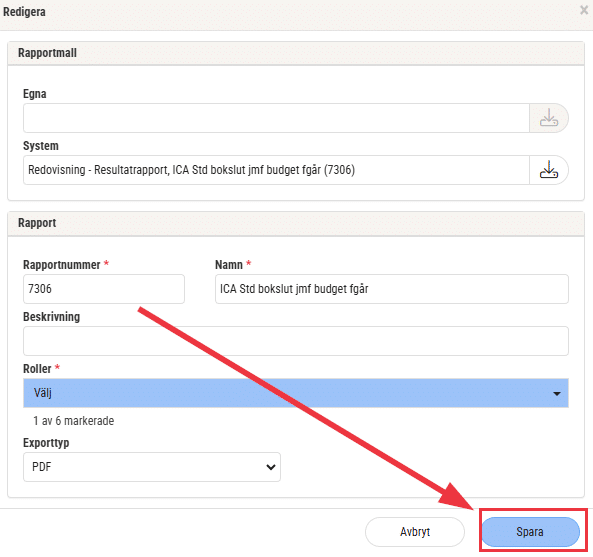Focus the empty Egna template field
Viewport: 593px width, 557px height.
[276, 118]
